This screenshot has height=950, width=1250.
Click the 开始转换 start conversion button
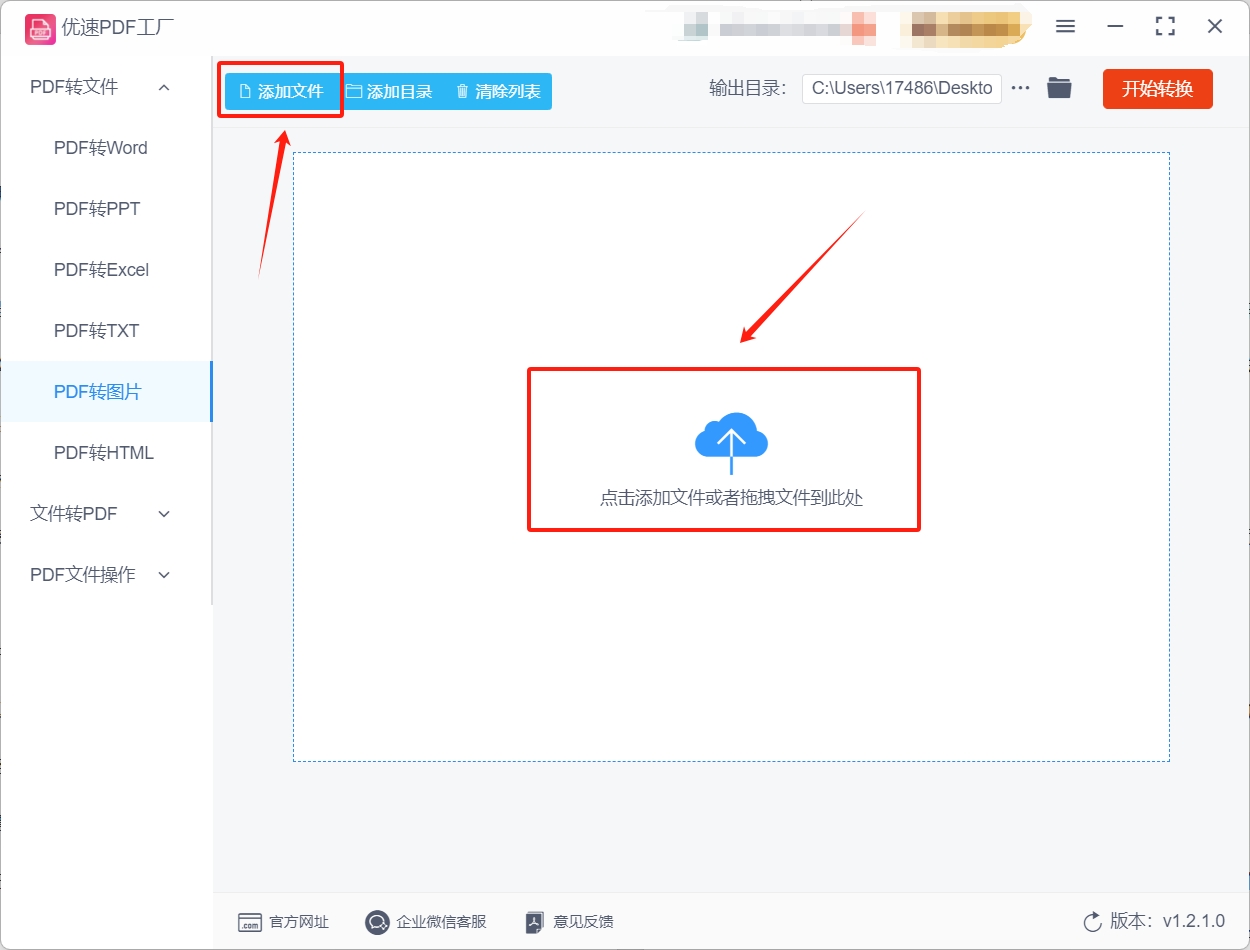click(x=1157, y=88)
